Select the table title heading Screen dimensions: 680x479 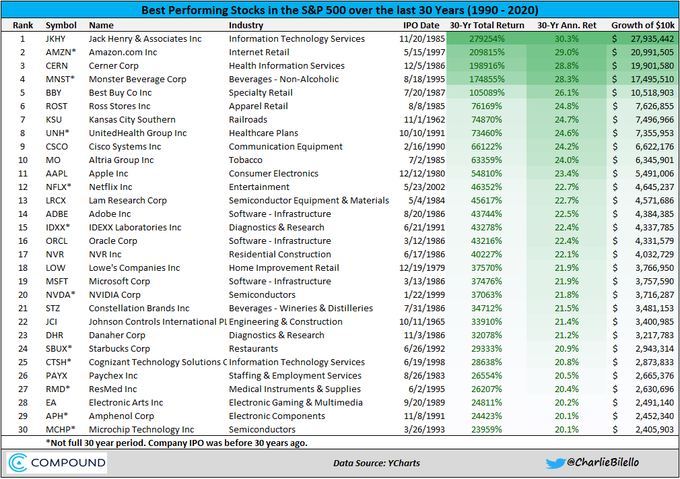[x=340, y=10]
